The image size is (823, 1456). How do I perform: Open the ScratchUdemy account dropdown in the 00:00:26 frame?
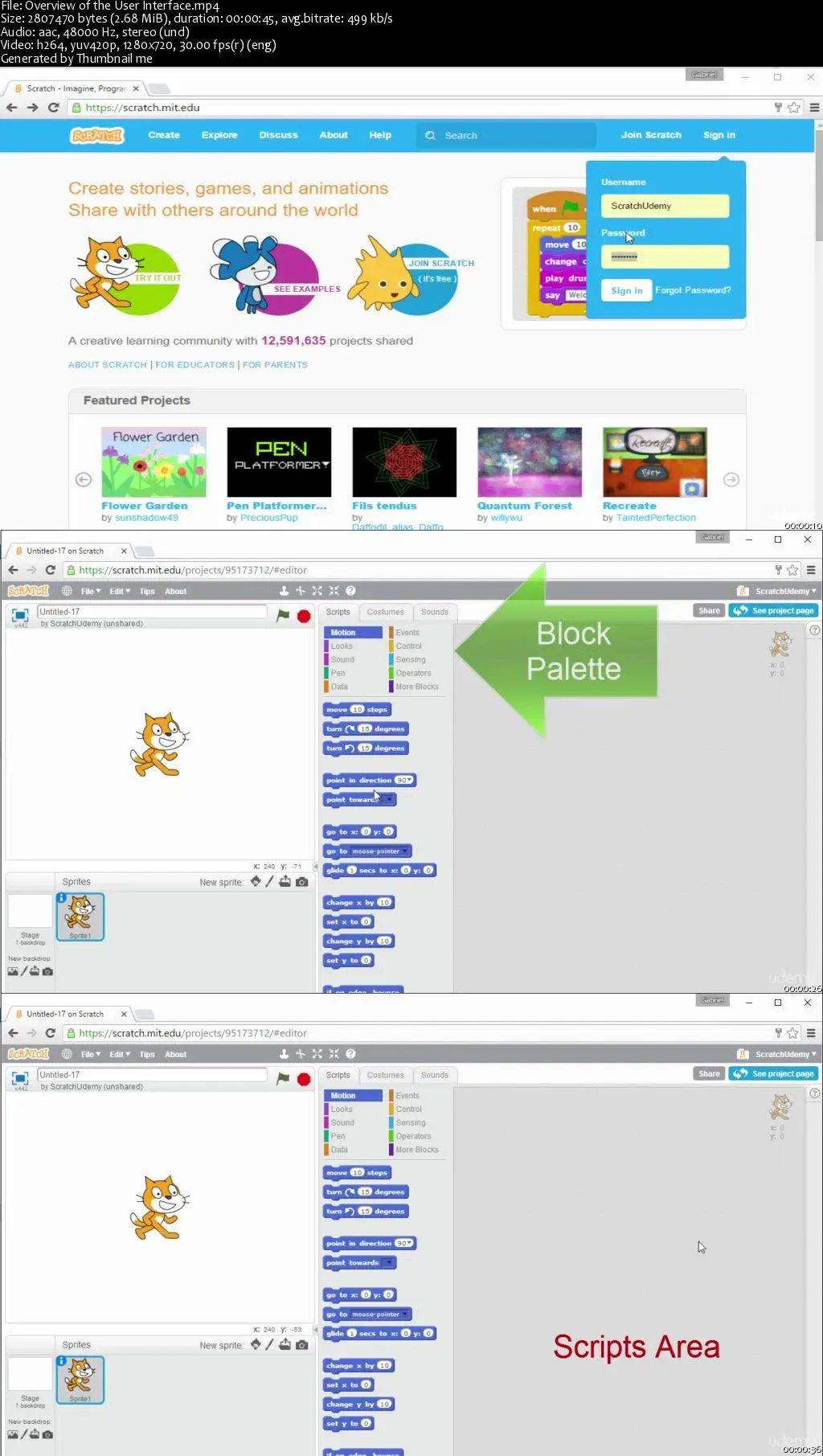(x=785, y=591)
